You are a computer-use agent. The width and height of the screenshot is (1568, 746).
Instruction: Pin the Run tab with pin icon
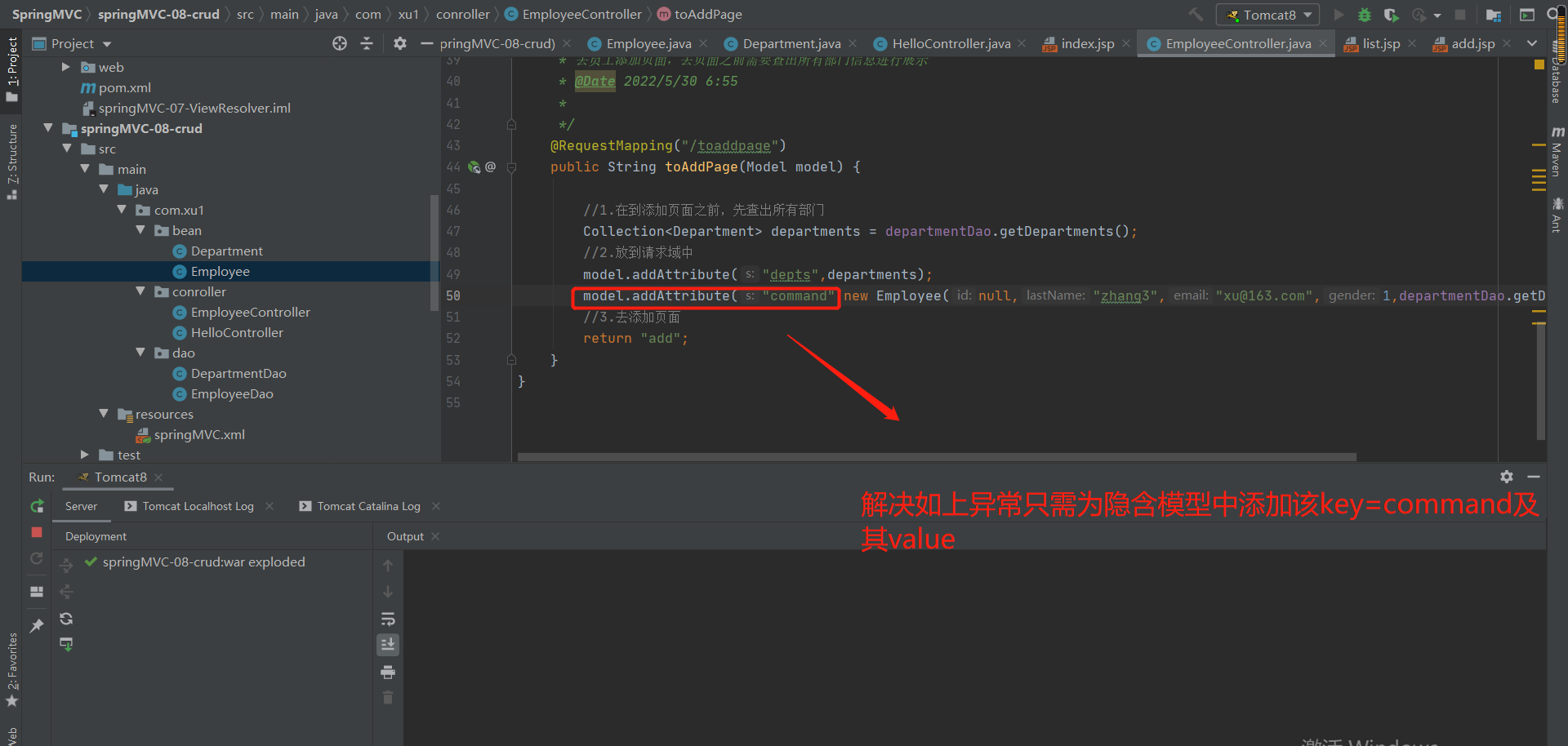[x=37, y=625]
